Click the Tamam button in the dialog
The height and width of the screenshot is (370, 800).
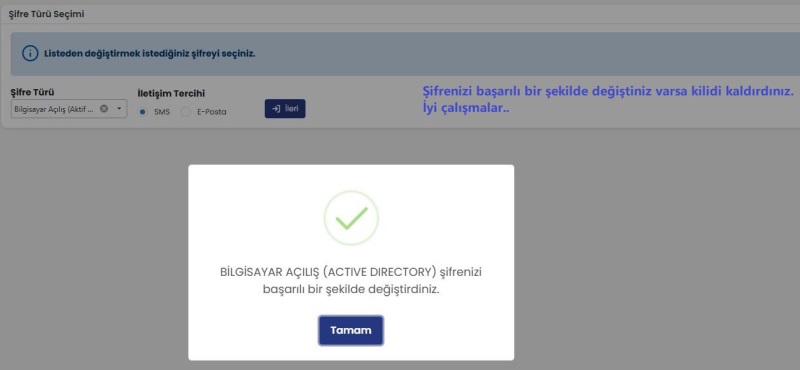point(351,330)
